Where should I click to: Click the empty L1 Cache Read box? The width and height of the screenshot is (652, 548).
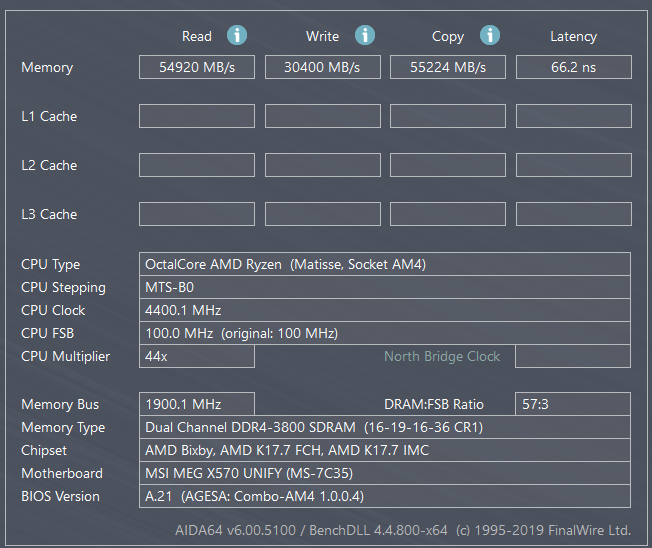pos(197,116)
